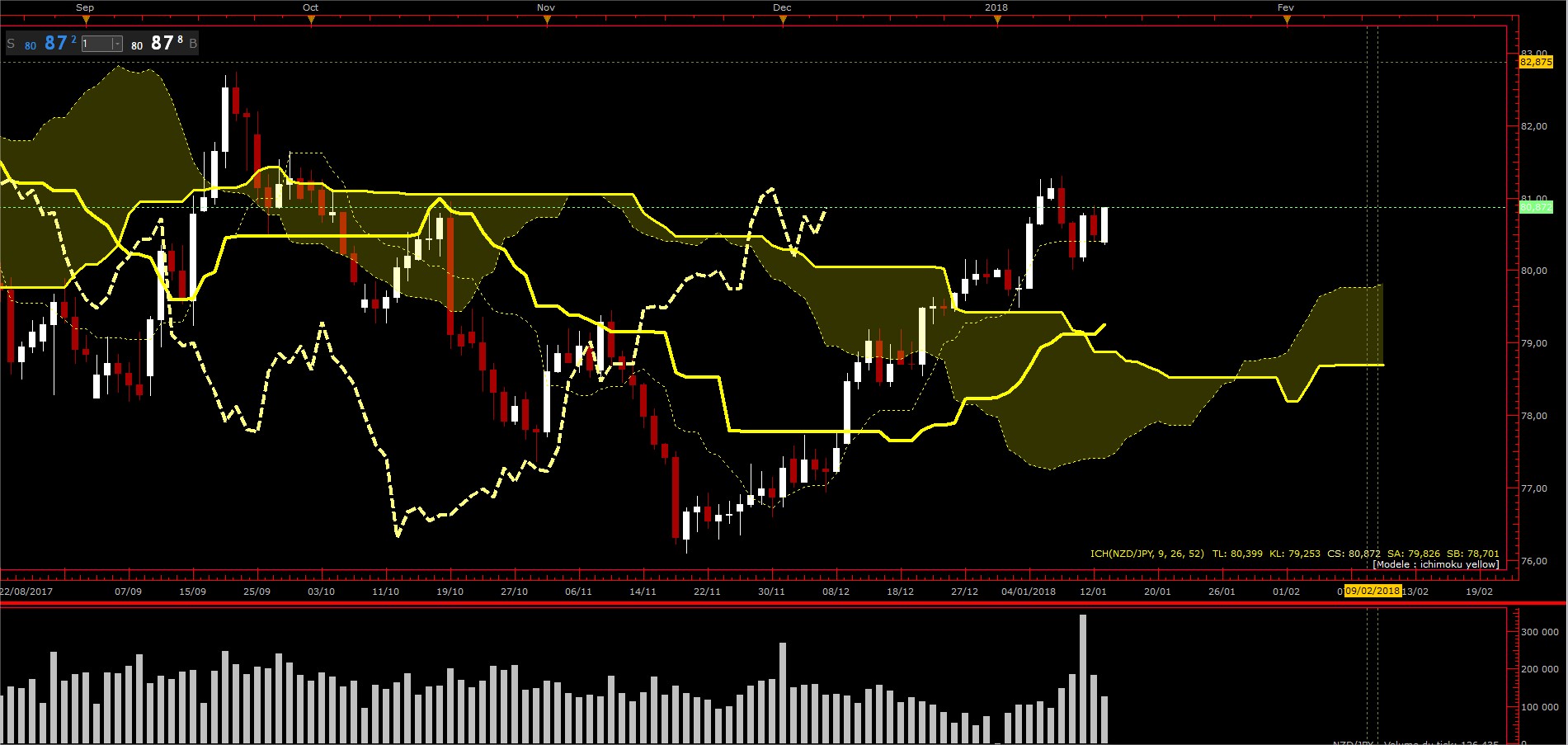Click the Dec month marker triangle
The width and height of the screenshot is (1568, 745).
coord(783,21)
